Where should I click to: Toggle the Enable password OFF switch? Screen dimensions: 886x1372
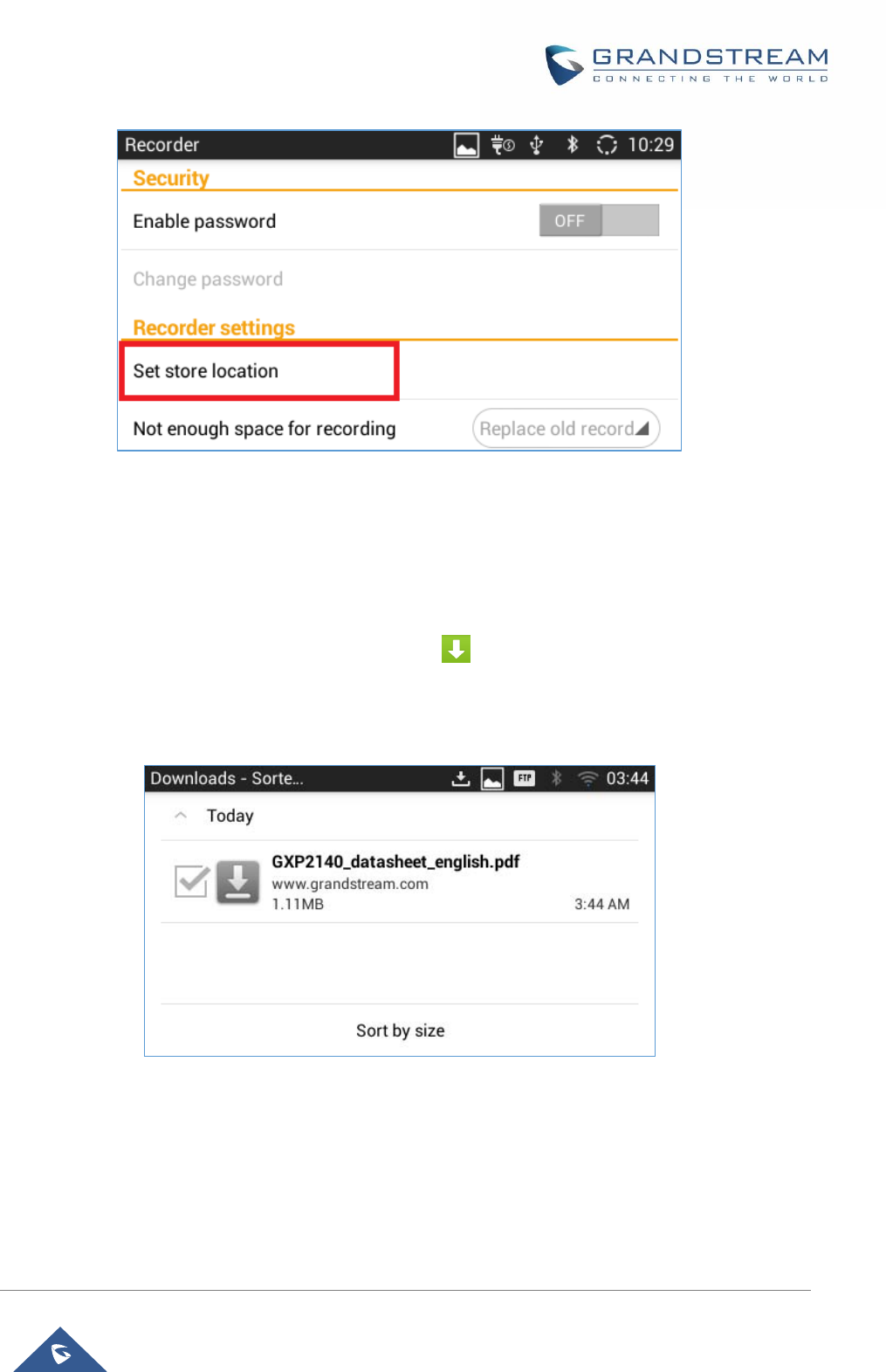(599, 220)
